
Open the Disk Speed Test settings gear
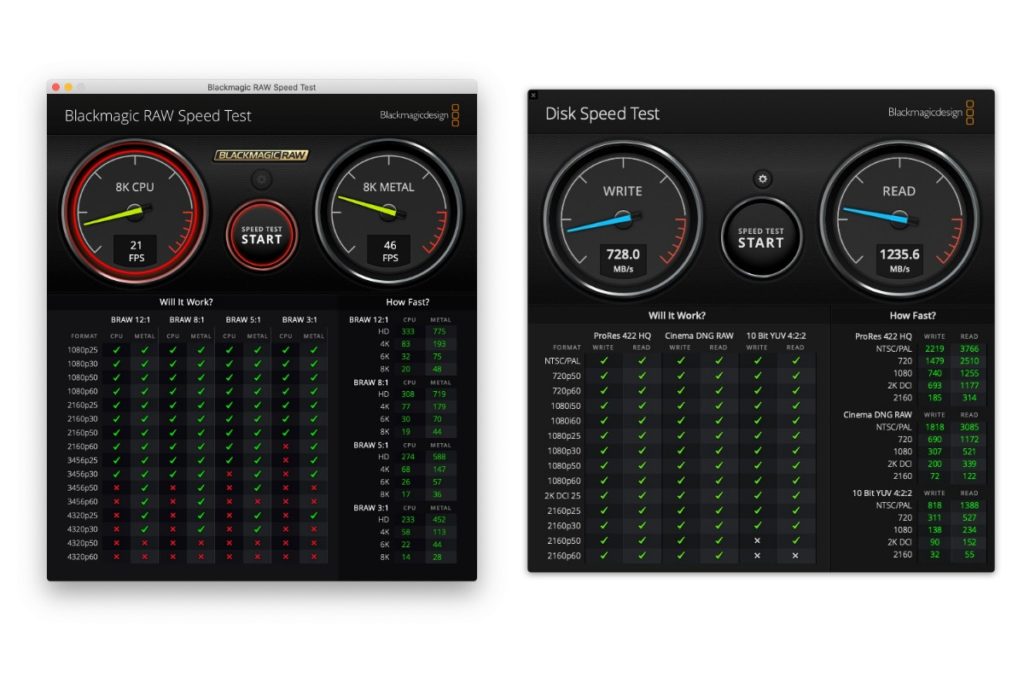click(x=762, y=177)
